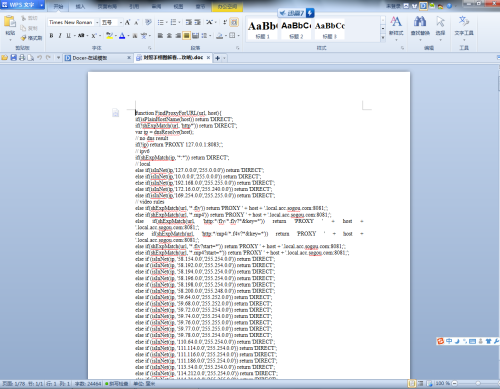Decrease font size with the small A button
The height and width of the screenshot is (389, 500).
click(136, 22)
